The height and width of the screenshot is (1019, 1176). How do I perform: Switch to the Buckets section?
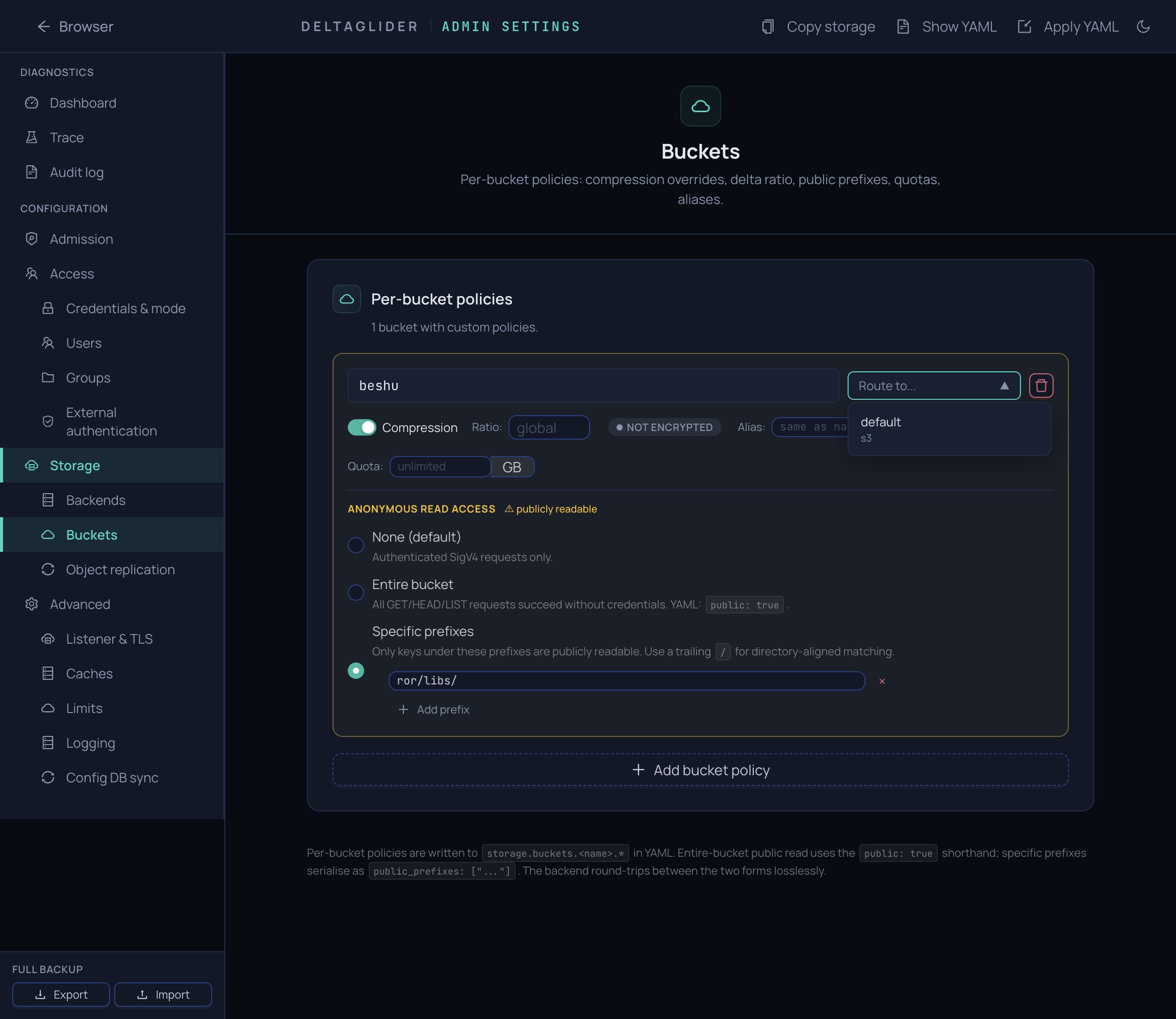point(92,534)
